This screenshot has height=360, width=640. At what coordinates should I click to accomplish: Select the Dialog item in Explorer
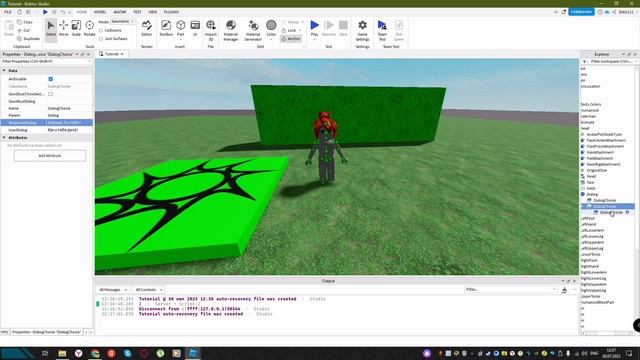point(592,194)
